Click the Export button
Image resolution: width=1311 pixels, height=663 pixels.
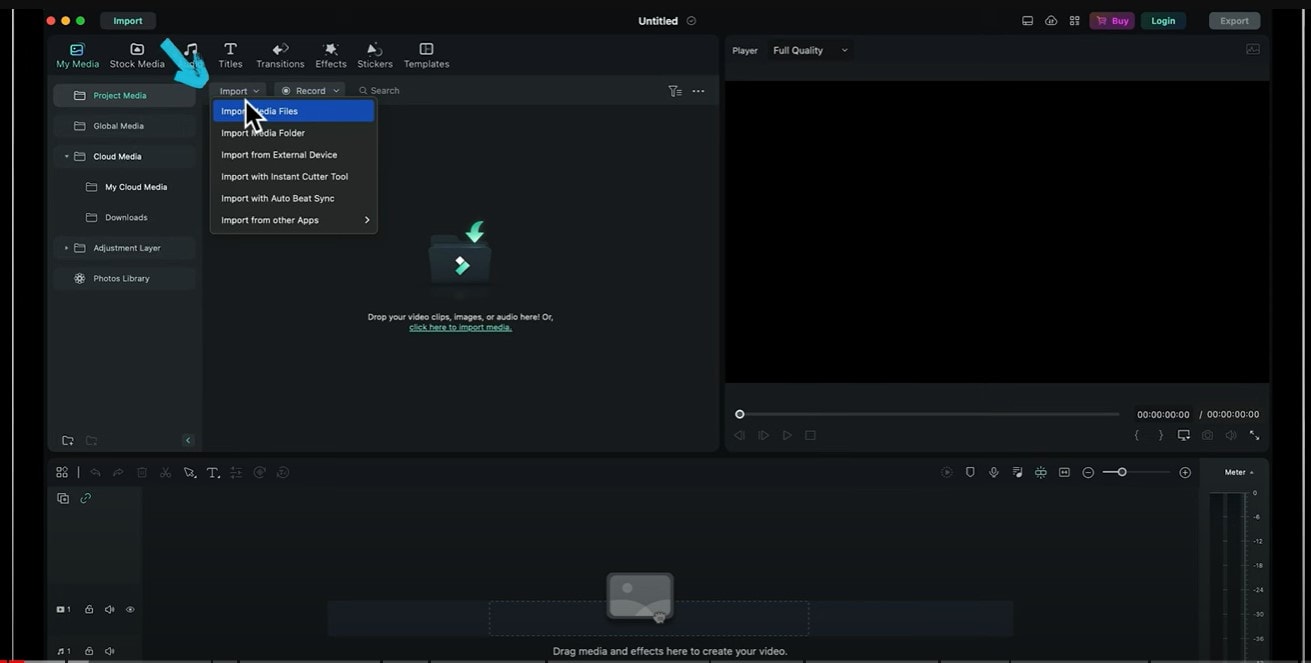click(x=1233, y=20)
